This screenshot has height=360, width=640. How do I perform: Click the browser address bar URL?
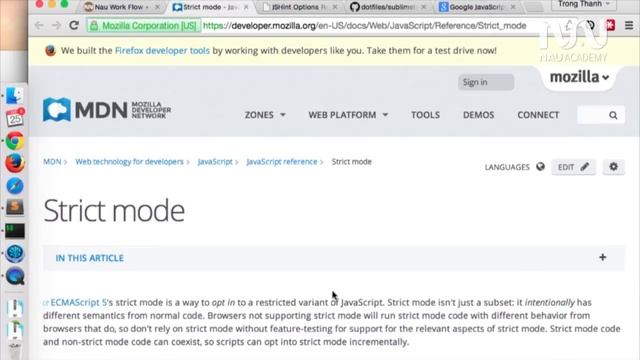364,26
